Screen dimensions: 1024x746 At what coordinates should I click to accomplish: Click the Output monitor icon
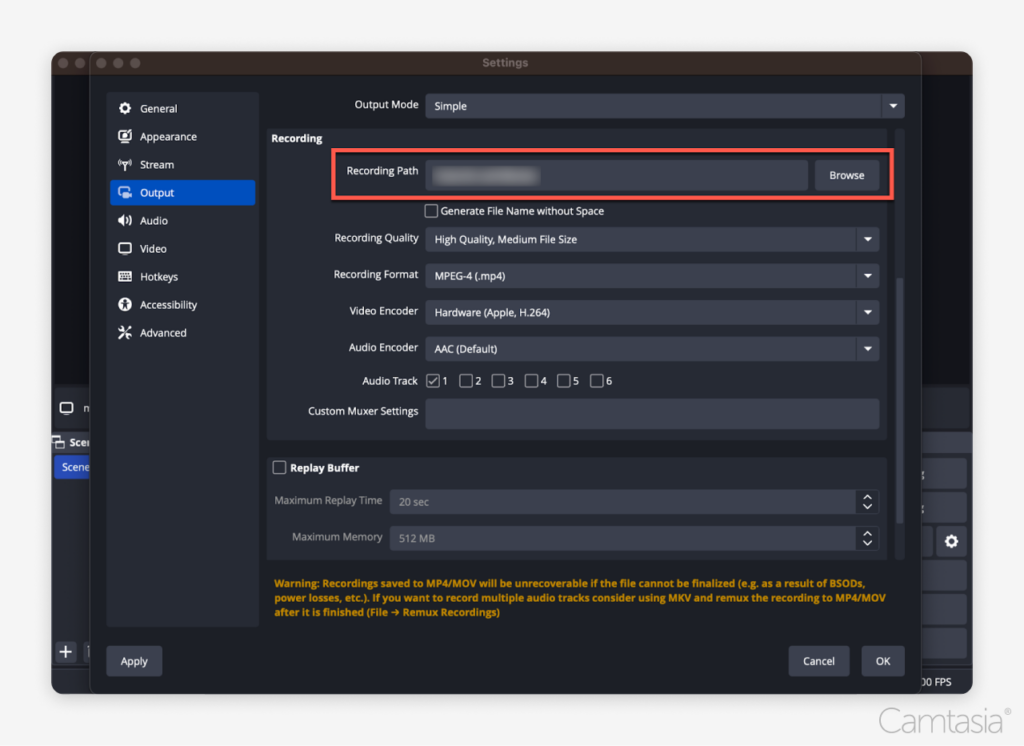125,193
